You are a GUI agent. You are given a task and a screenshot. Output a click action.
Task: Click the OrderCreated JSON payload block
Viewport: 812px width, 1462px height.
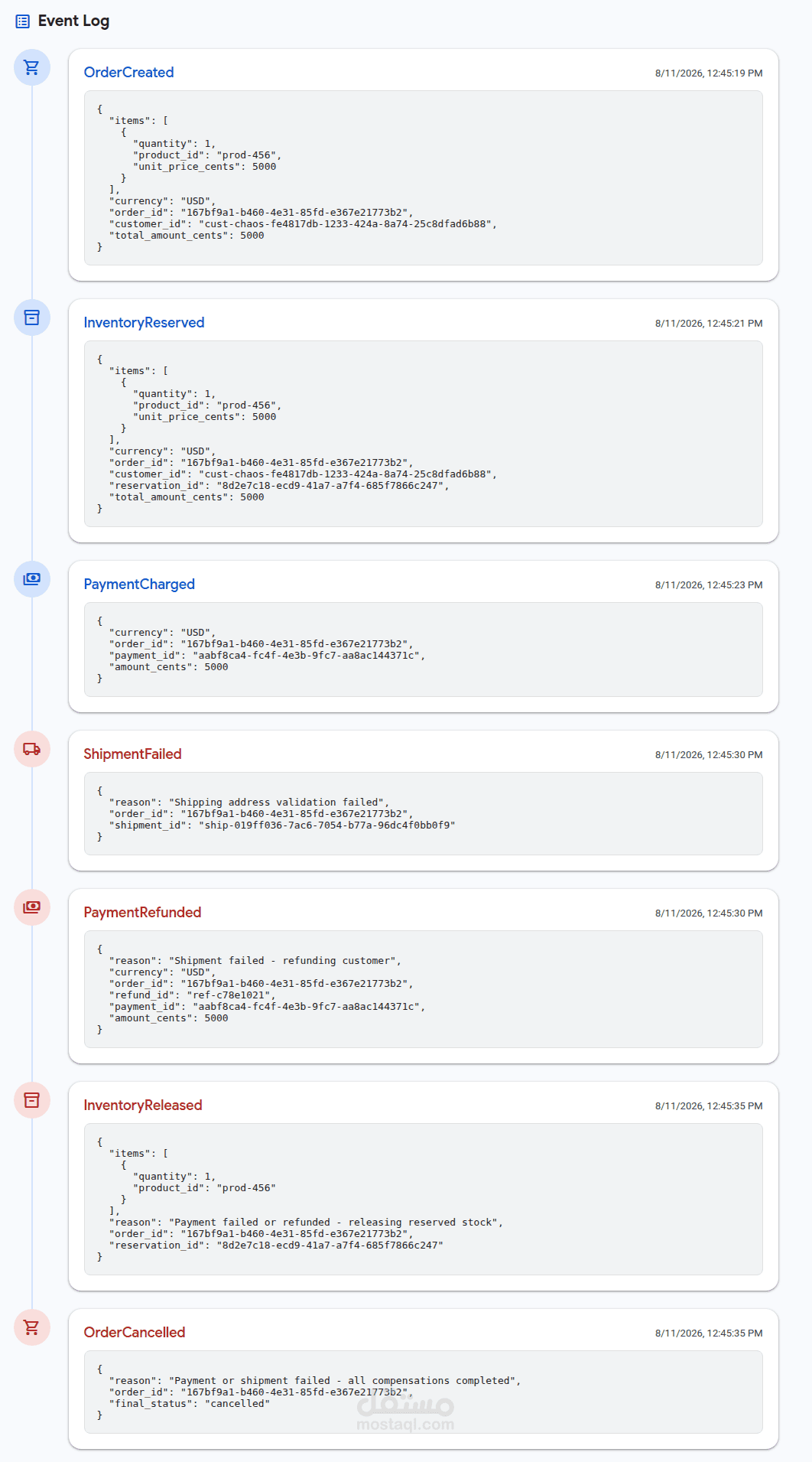click(x=424, y=178)
